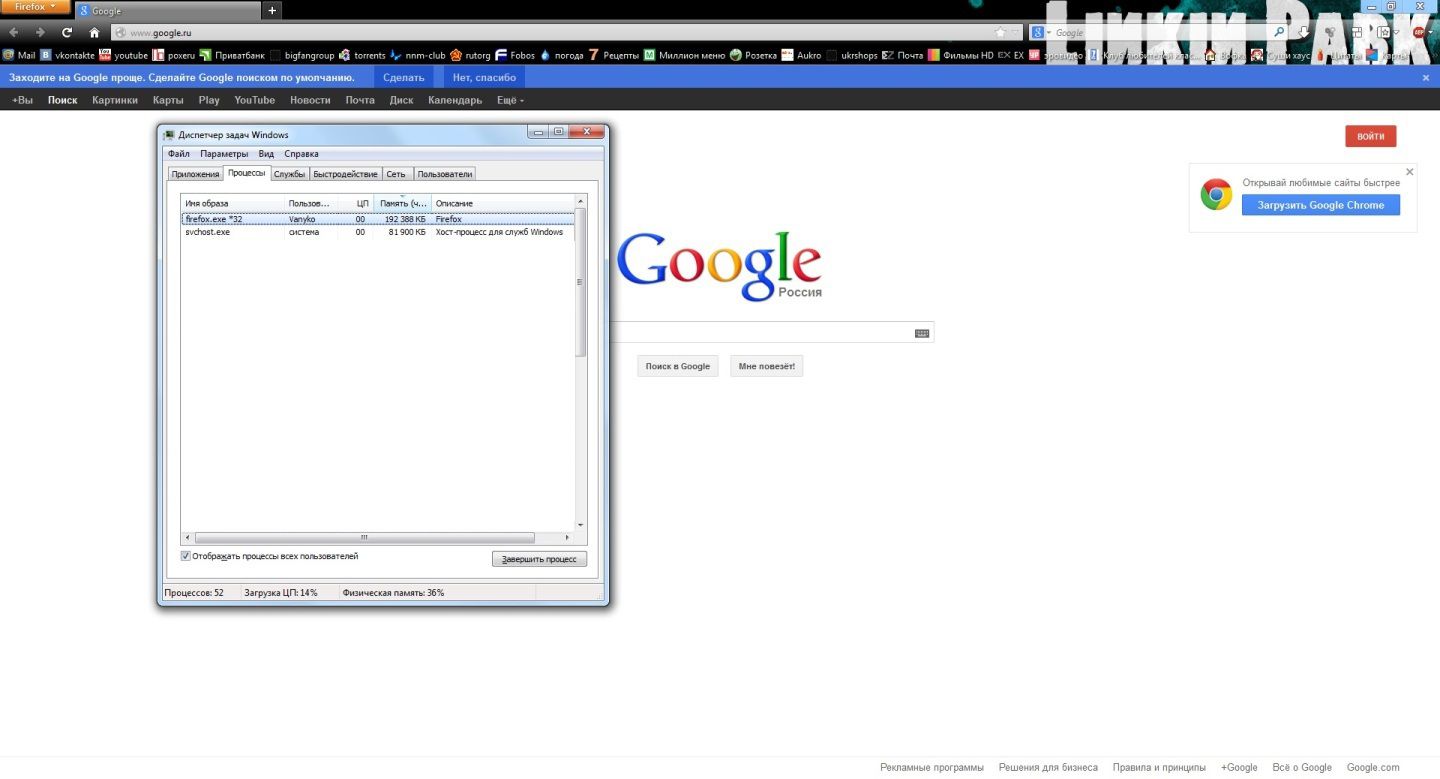
Task: Open 'Рекламные программы' footer link
Action: [932, 767]
